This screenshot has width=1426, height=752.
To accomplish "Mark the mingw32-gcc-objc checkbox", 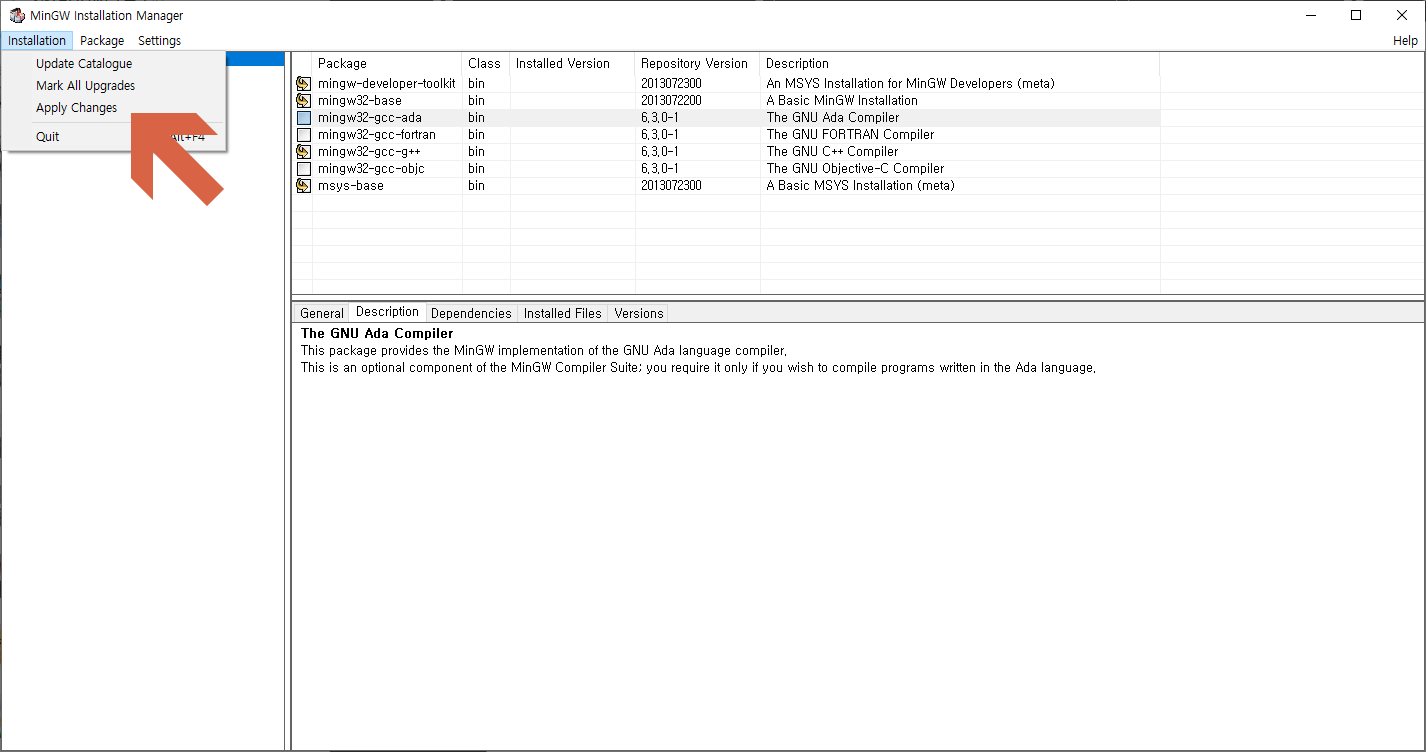I will (x=303, y=169).
